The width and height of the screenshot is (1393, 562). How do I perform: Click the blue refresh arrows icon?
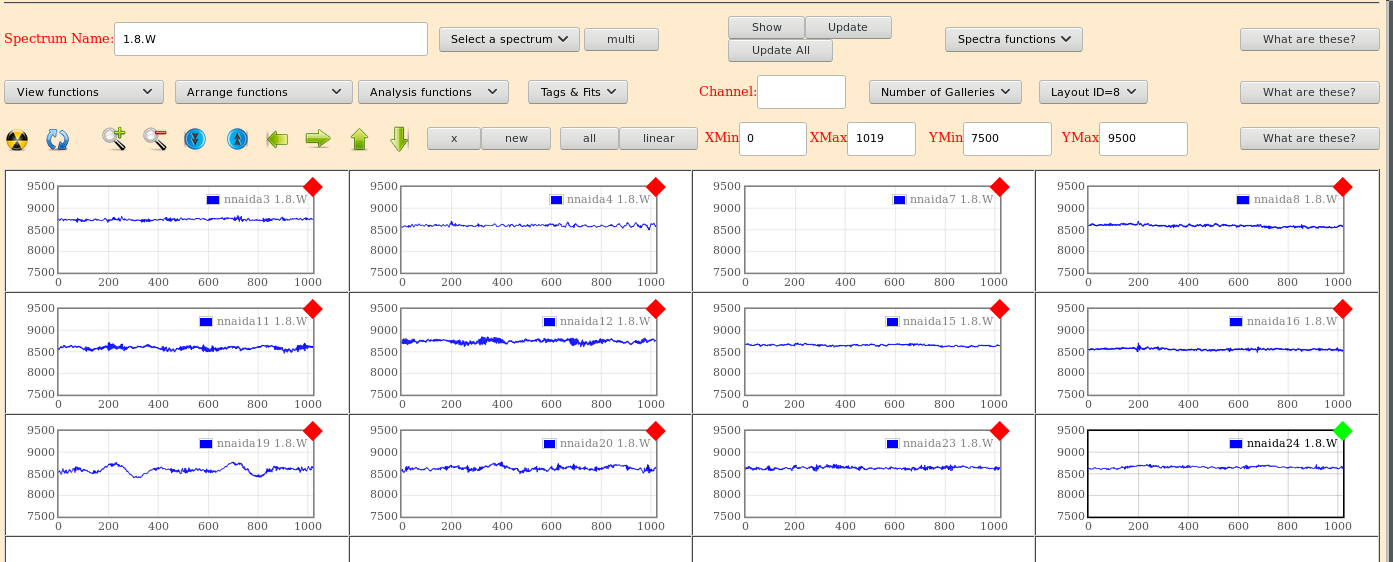point(58,139)
